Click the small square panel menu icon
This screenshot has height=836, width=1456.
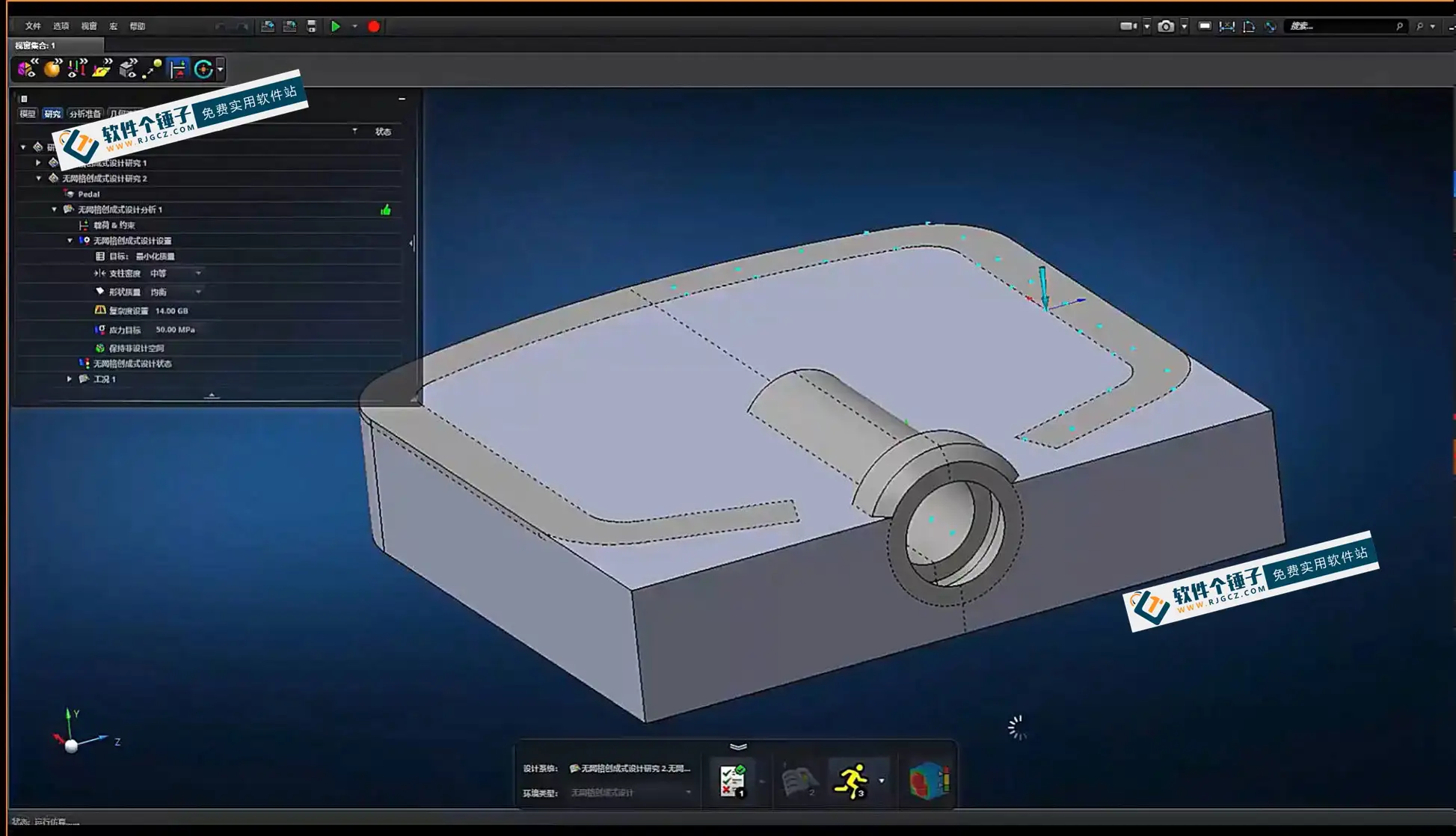click(x=24, y=99)
